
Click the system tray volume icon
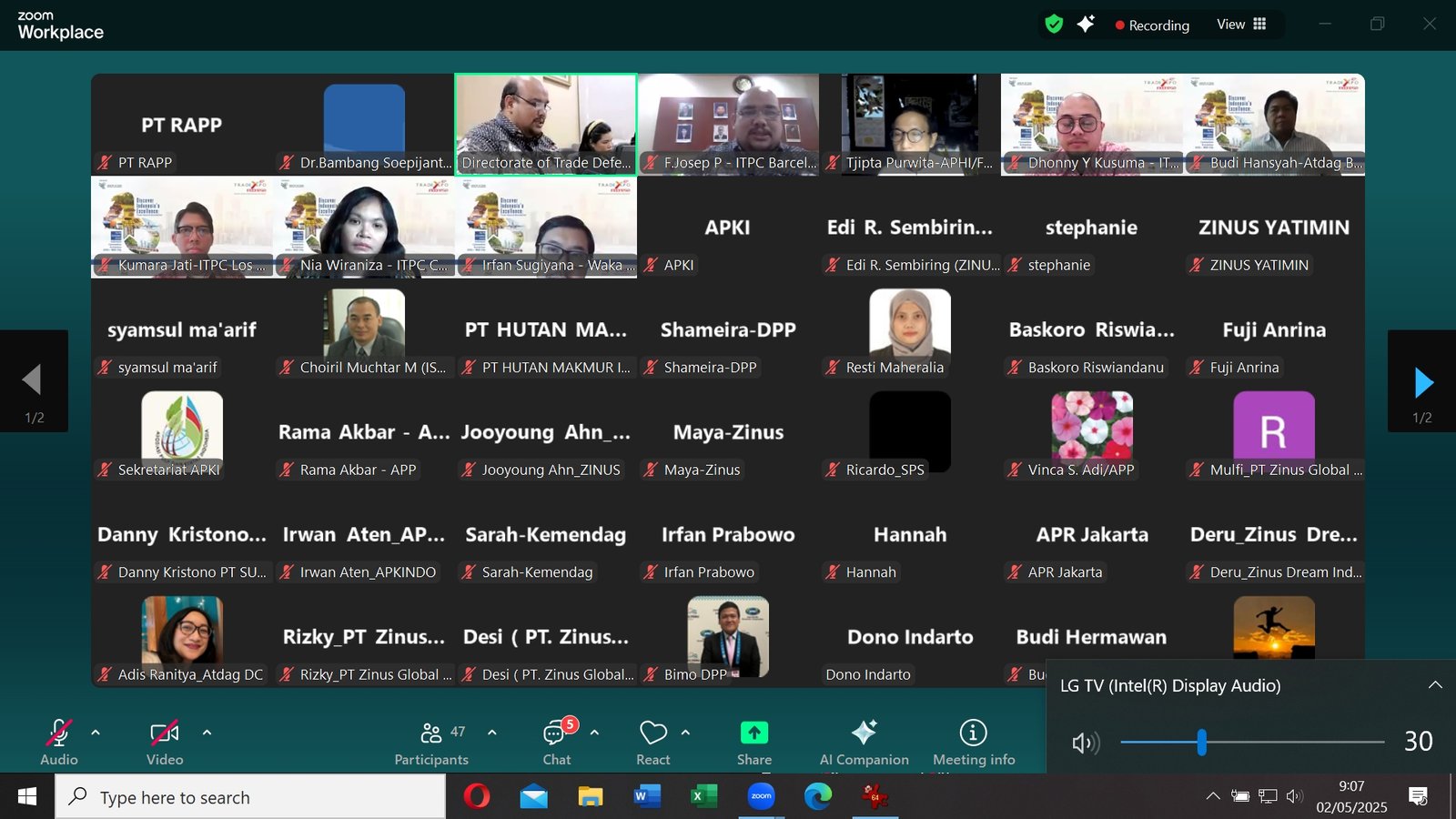[1294, 796]
